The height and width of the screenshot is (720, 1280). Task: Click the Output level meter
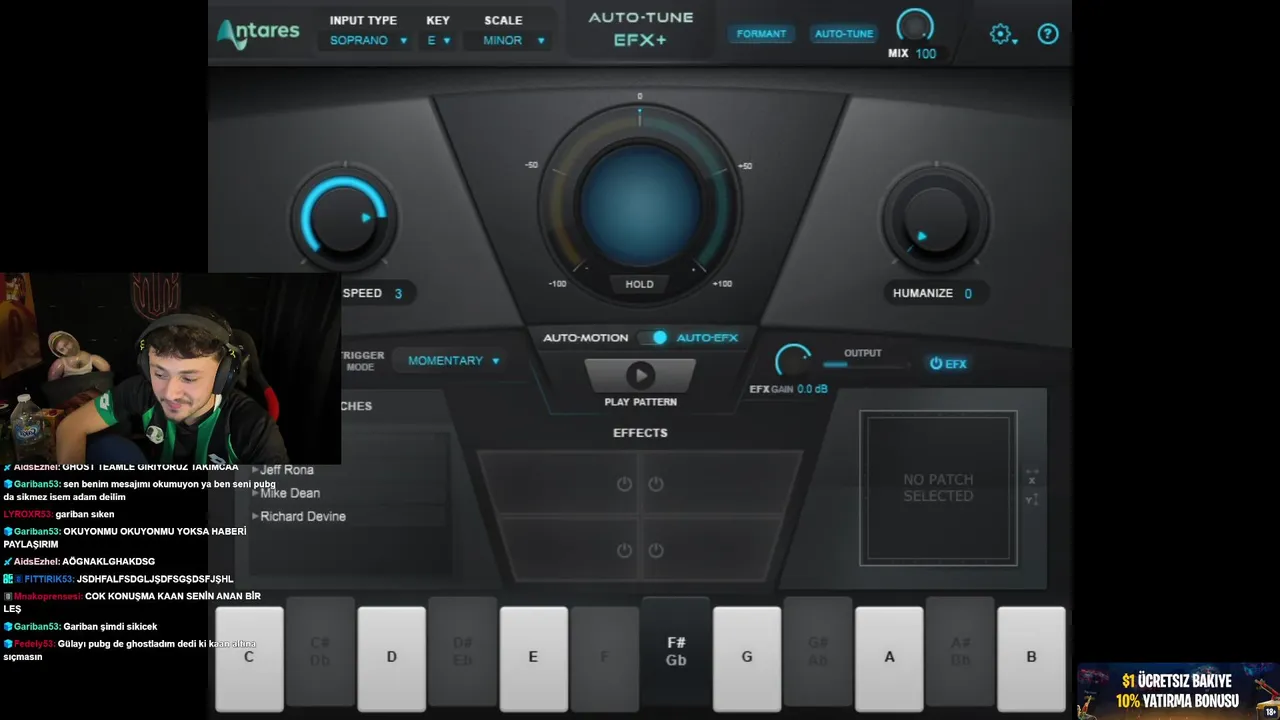click(x=866, y=364)
